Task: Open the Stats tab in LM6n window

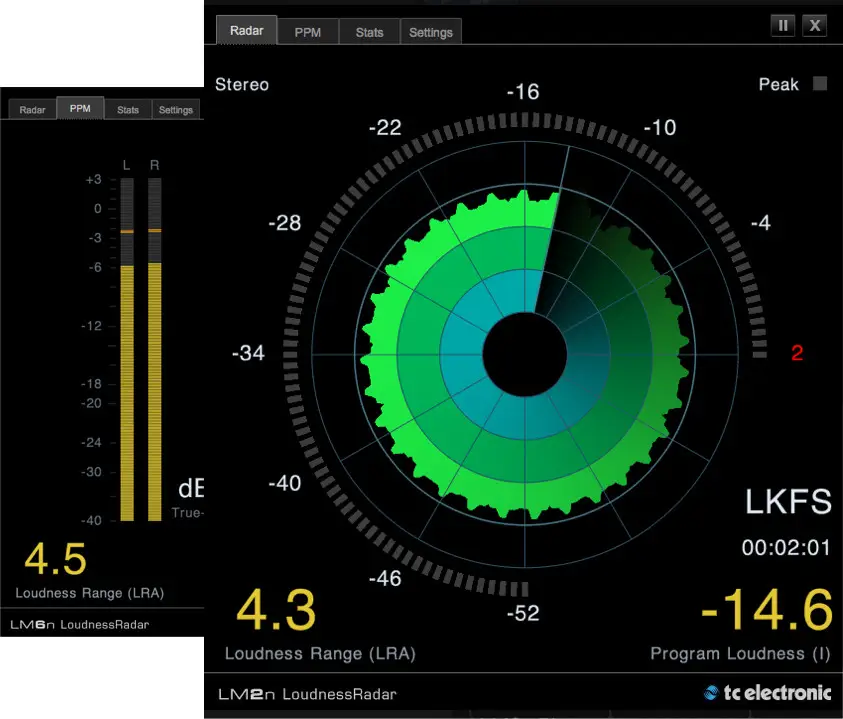Action: (128, 110)
